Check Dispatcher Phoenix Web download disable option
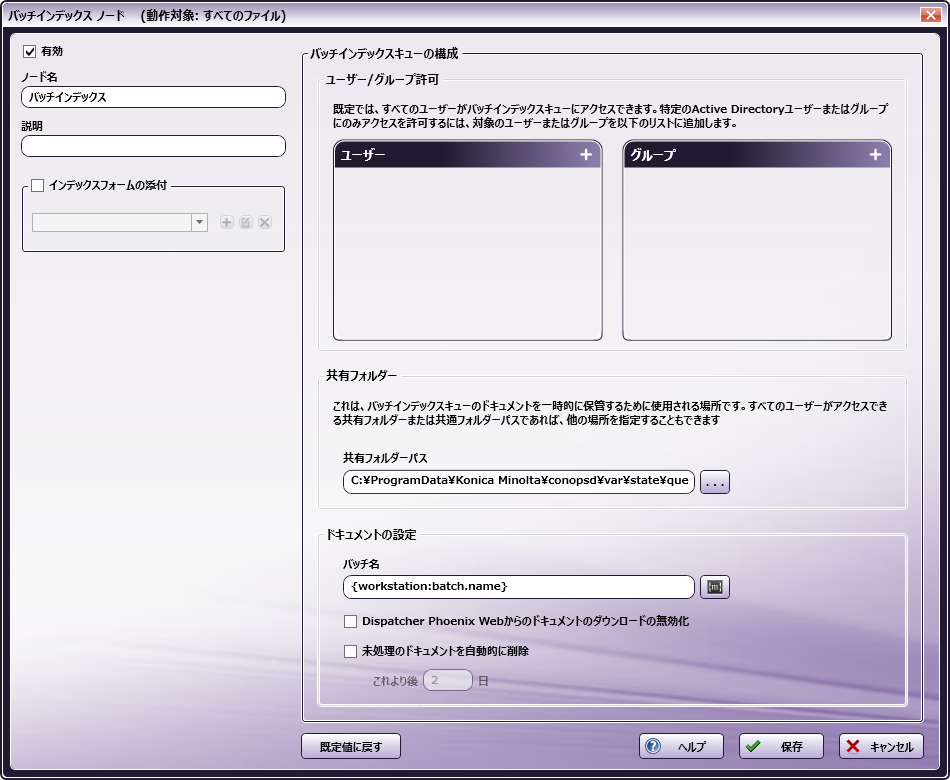Viewport: 950px width, 780px height. click(350, 621)
